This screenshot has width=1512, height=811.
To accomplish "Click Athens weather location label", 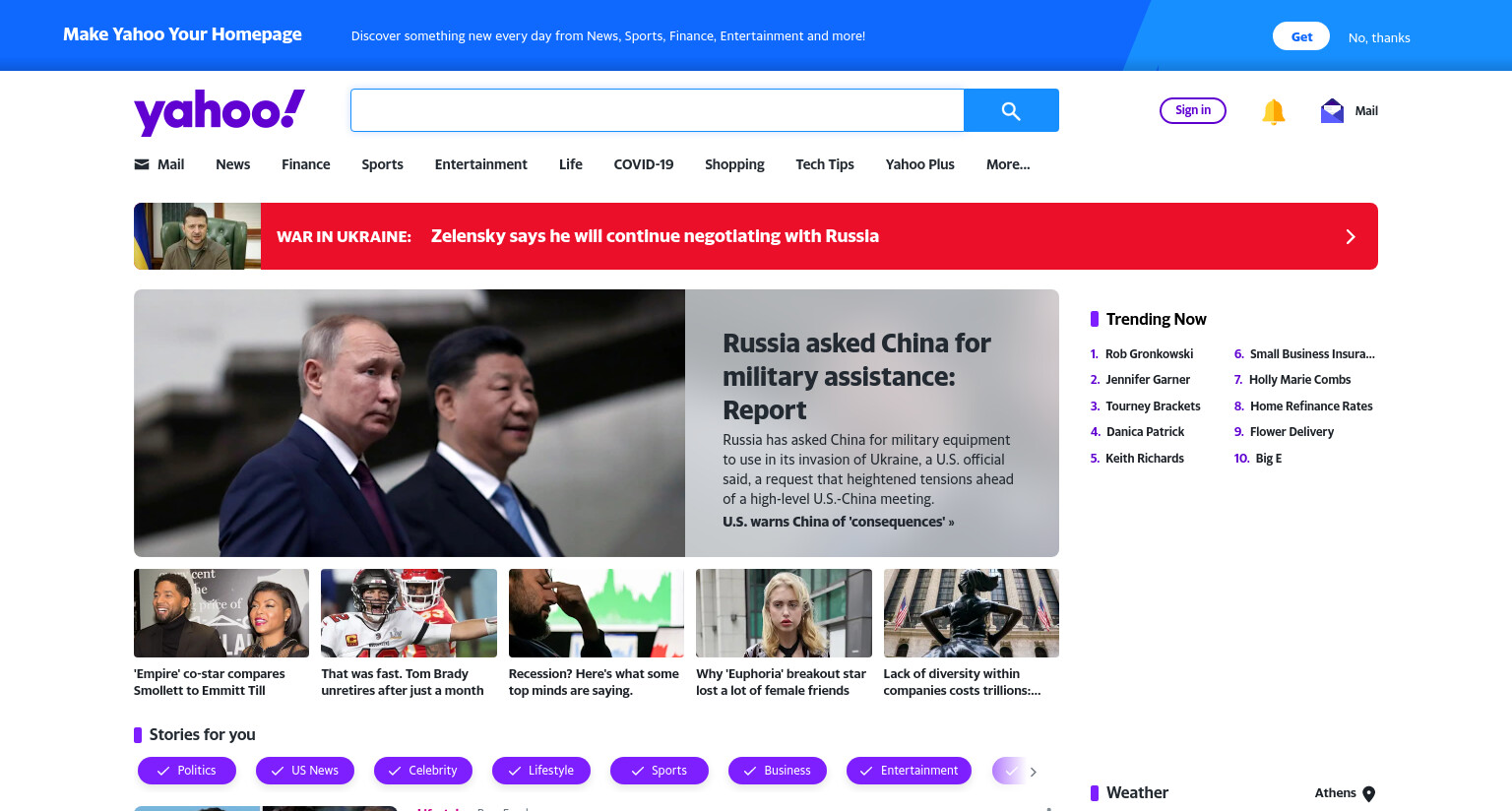I will [x=1335, y=793].
